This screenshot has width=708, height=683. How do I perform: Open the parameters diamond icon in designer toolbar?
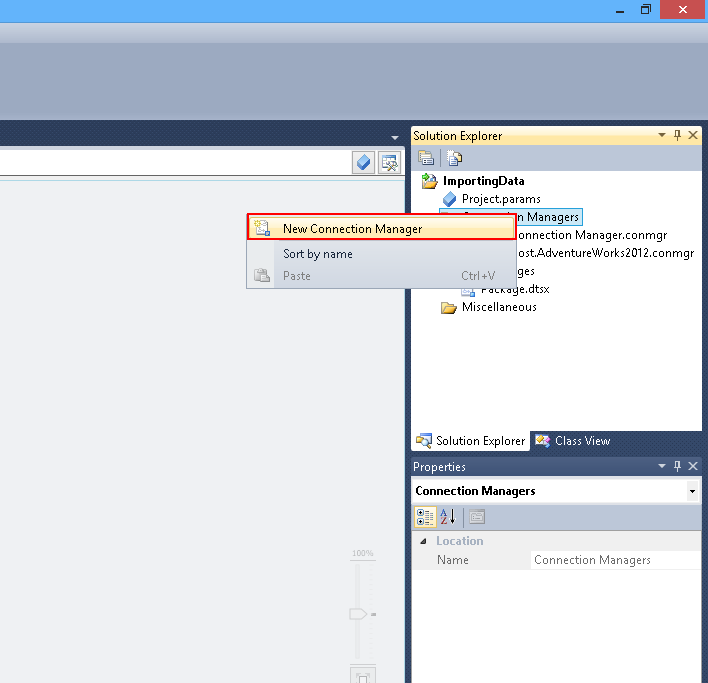tap(363, 163)
